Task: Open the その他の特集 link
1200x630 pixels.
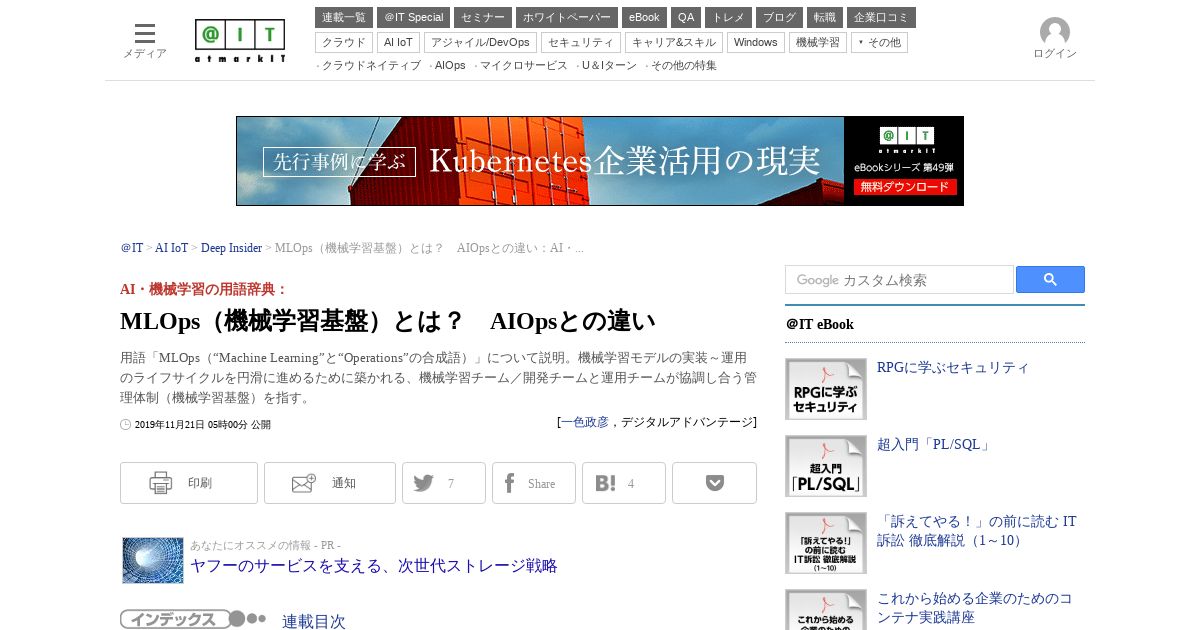Action: point(684,65)
